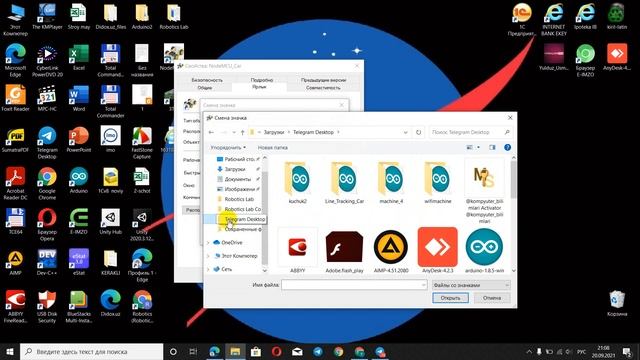Screen dimensions: 640x360
Task: Select the Ярлык tab in Properties
Action: pyautogui.click(x=259, y=87)
